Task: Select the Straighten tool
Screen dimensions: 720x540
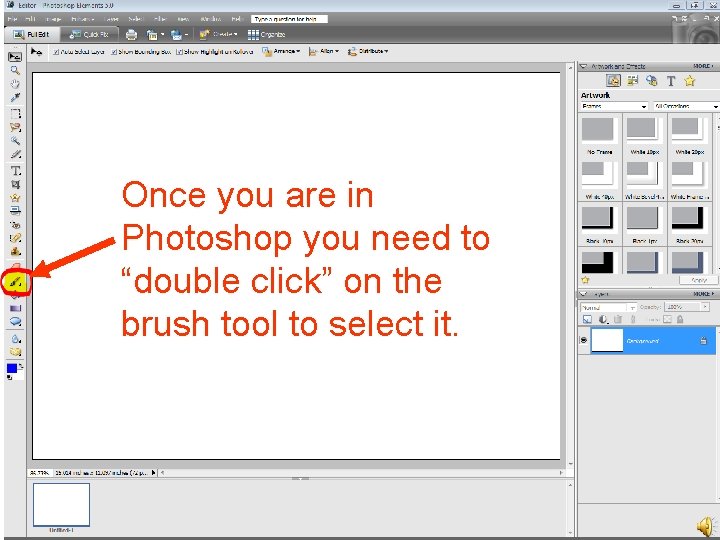Action: pos(15,211)
